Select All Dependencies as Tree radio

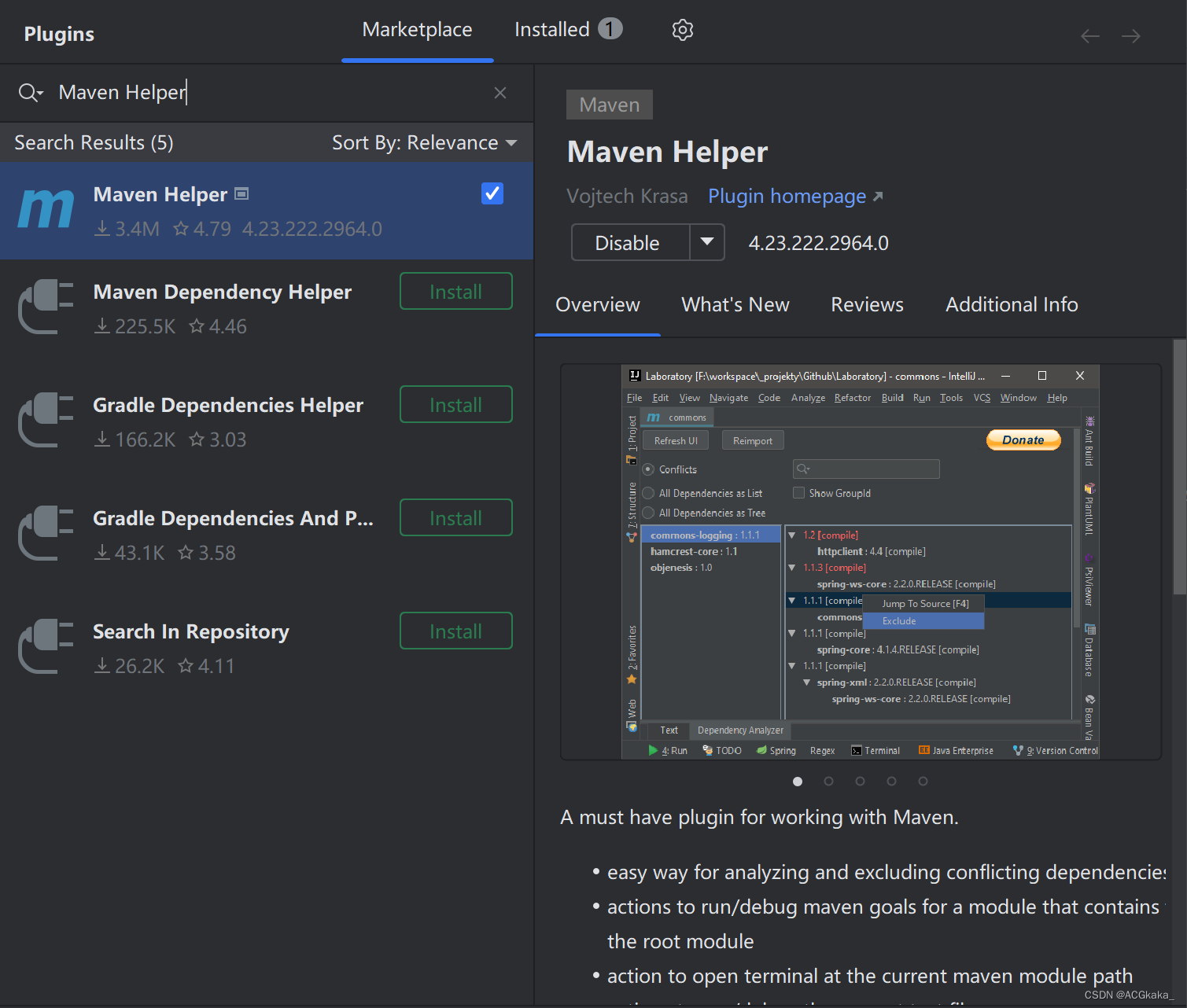coord(649,513)
